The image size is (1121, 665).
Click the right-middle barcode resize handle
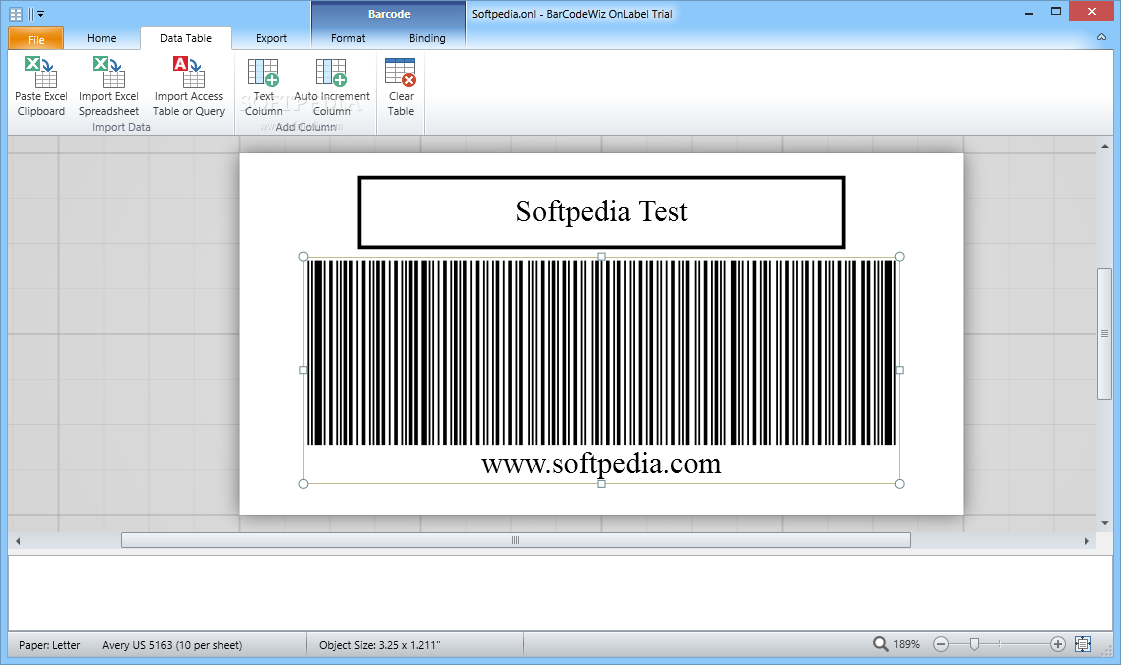899,370
